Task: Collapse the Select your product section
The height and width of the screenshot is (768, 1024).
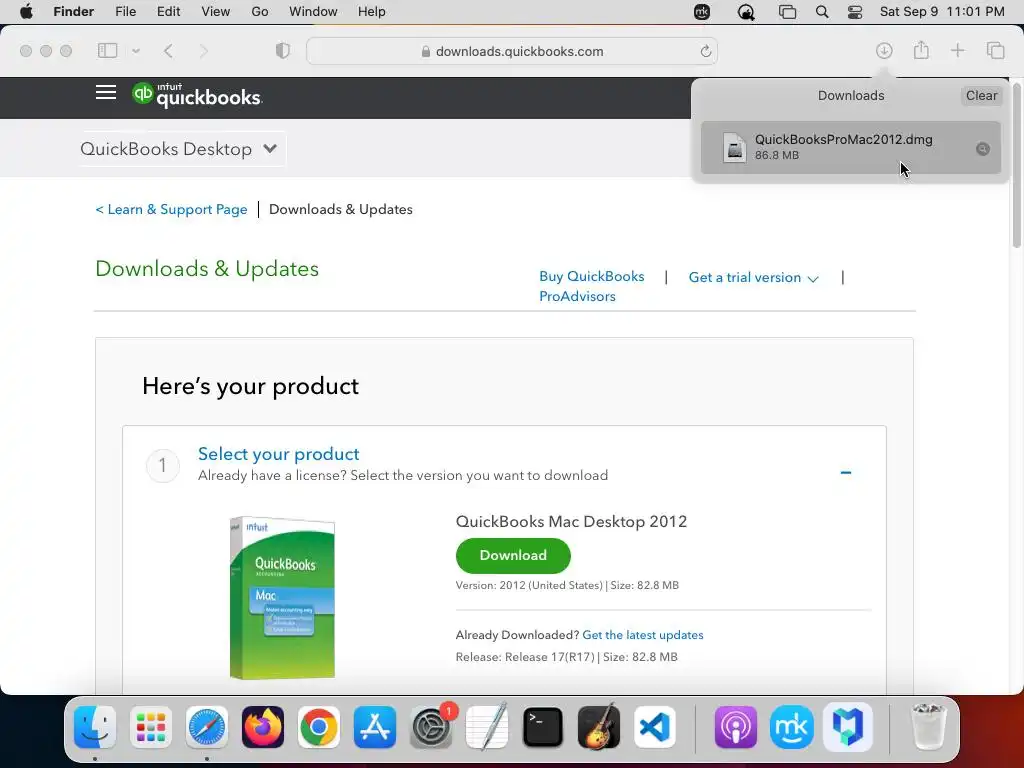Action: [x=846, y=472]
